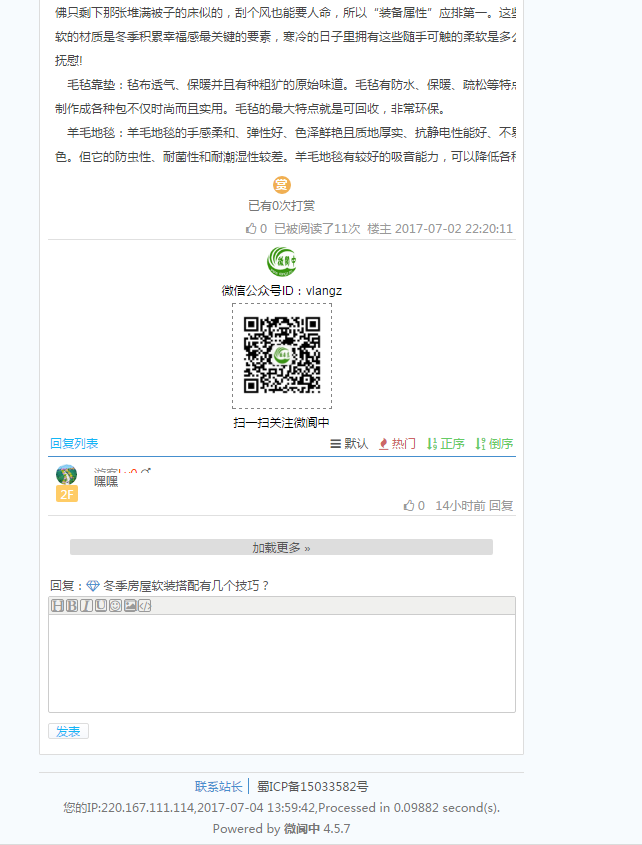Like the 2F reply thumbs-up icon
Image resolution: width=642 pixels, height=845 pixels.
pos(409,505)
